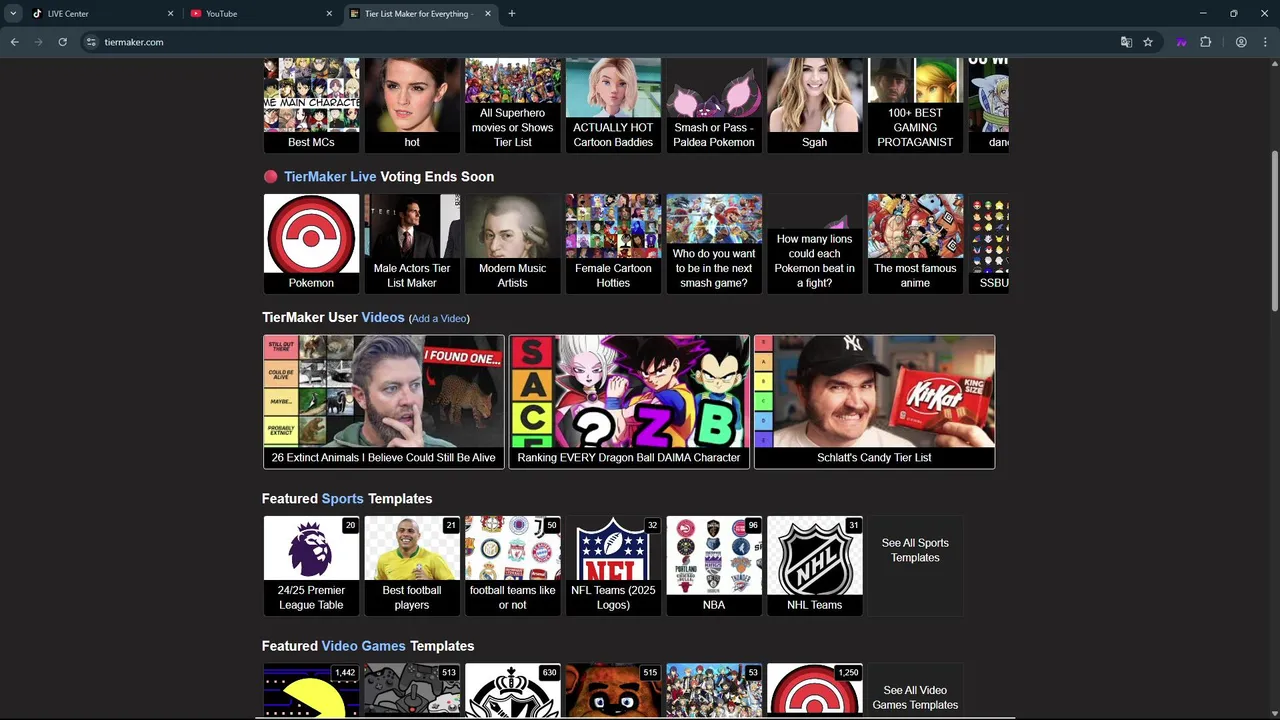
Task: Open the NBA template
Action: (714, 565)
